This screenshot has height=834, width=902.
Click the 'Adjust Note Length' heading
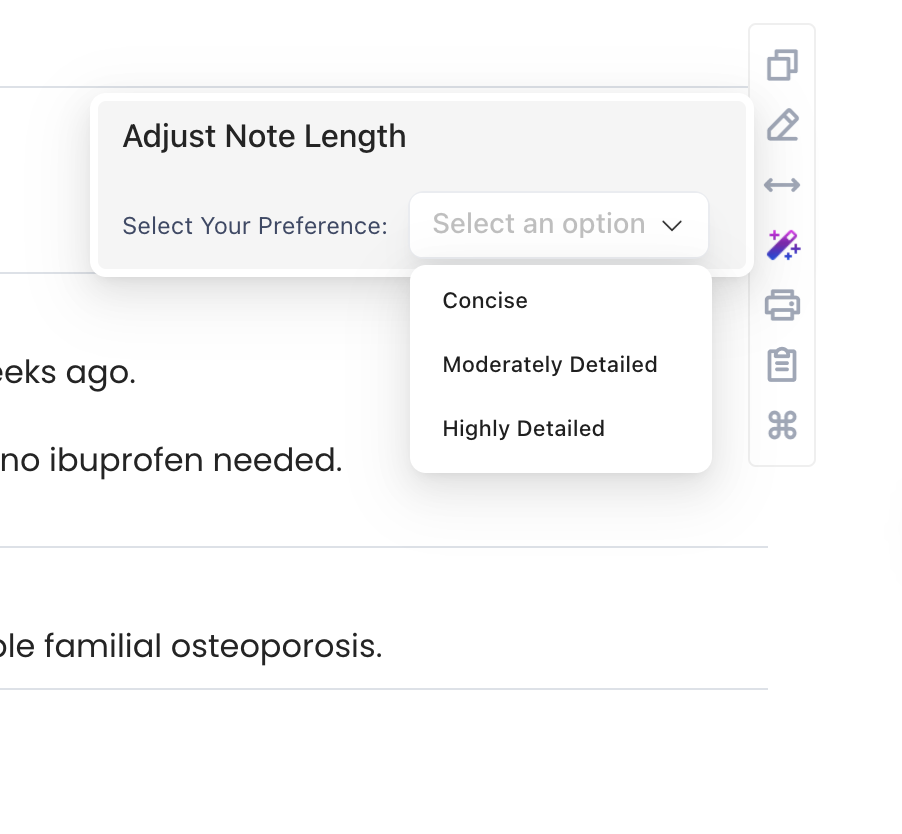(x=264, y=136)
